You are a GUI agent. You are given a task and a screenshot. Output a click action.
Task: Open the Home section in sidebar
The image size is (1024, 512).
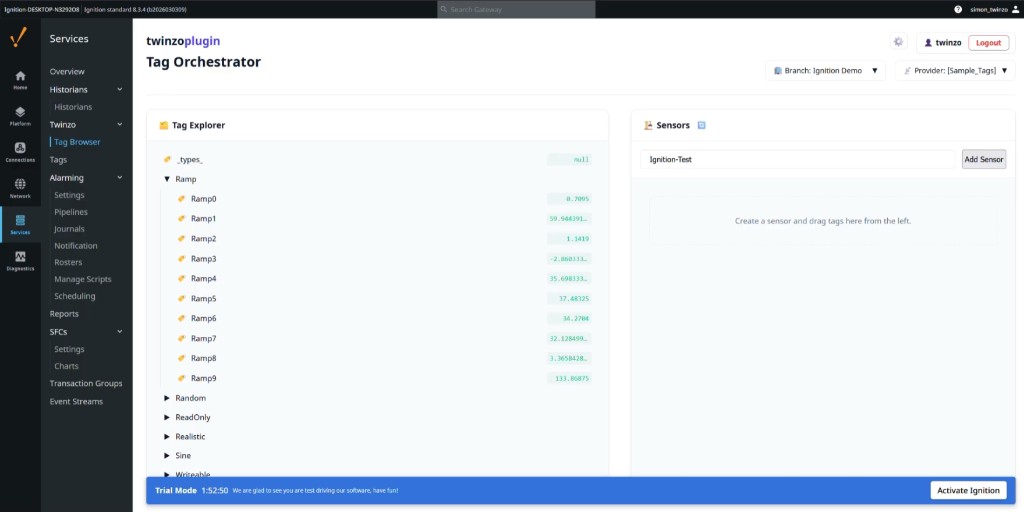(20, 80)
